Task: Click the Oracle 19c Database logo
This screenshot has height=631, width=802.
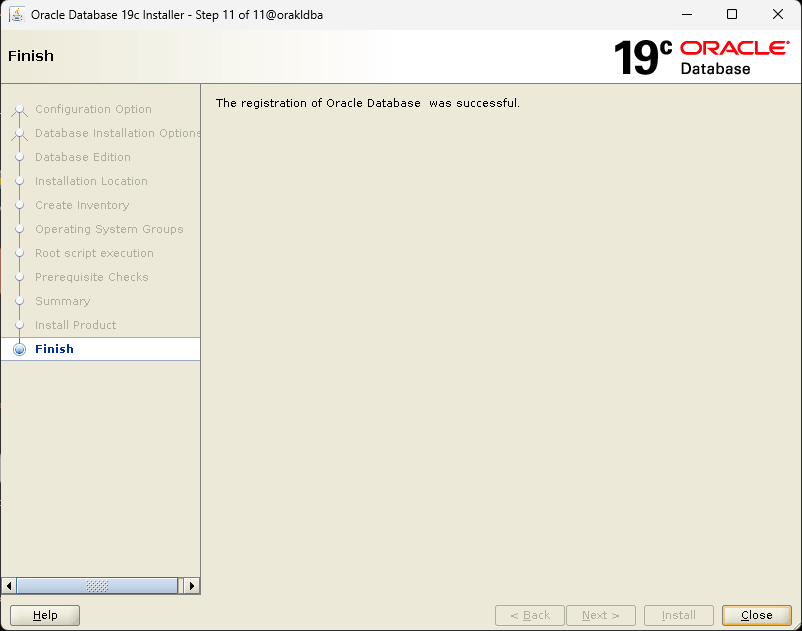Action: [x=701, y=57]
